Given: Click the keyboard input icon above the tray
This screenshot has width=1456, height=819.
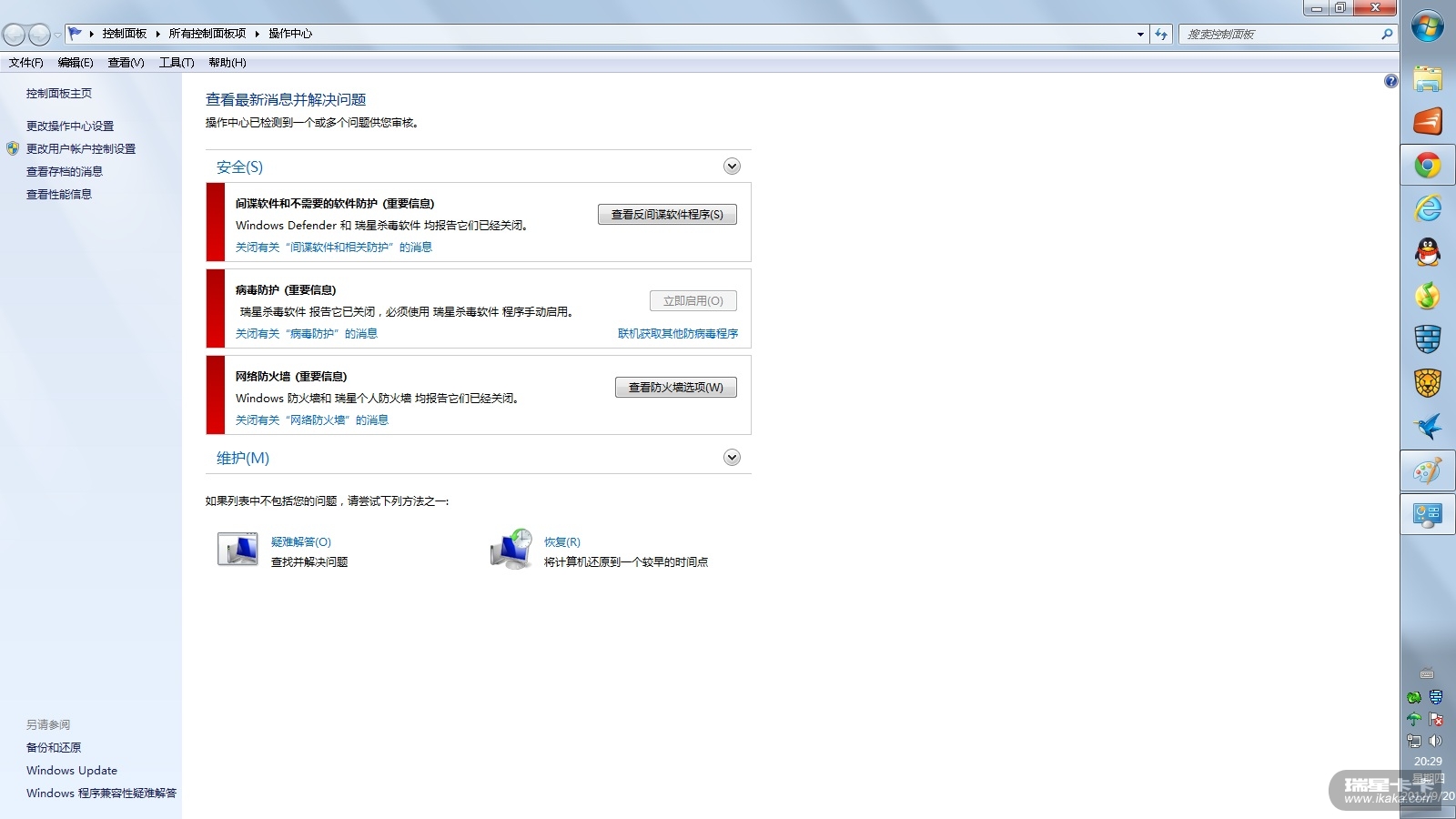Looking at the screenshot, I should (1427, 674).
